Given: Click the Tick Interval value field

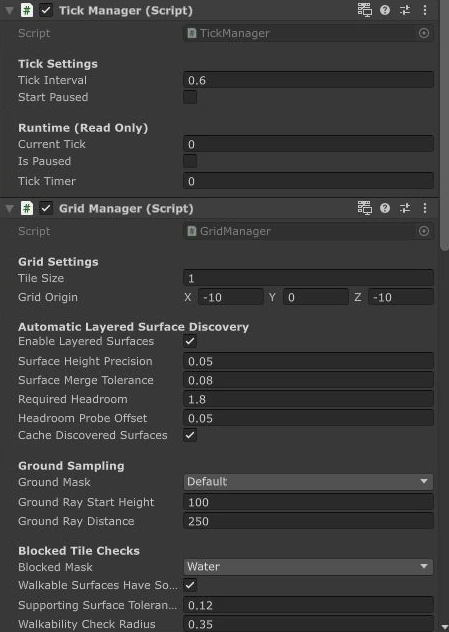Looking at the screenshot, I should pyautogui.click(x=308, y=80).
